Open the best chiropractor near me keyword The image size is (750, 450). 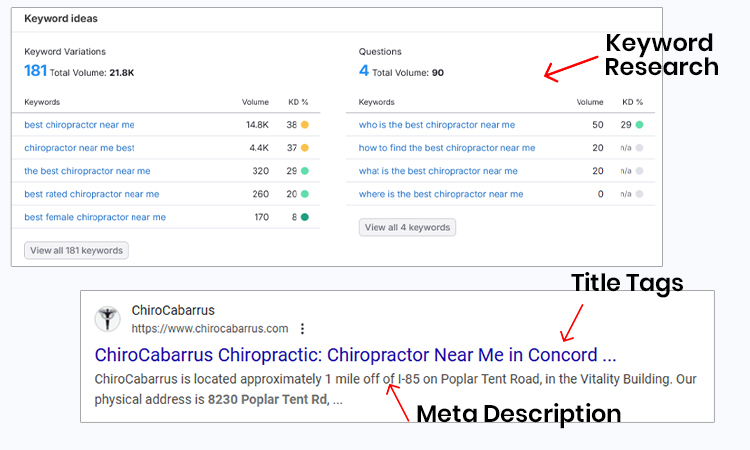click(79, 125)
